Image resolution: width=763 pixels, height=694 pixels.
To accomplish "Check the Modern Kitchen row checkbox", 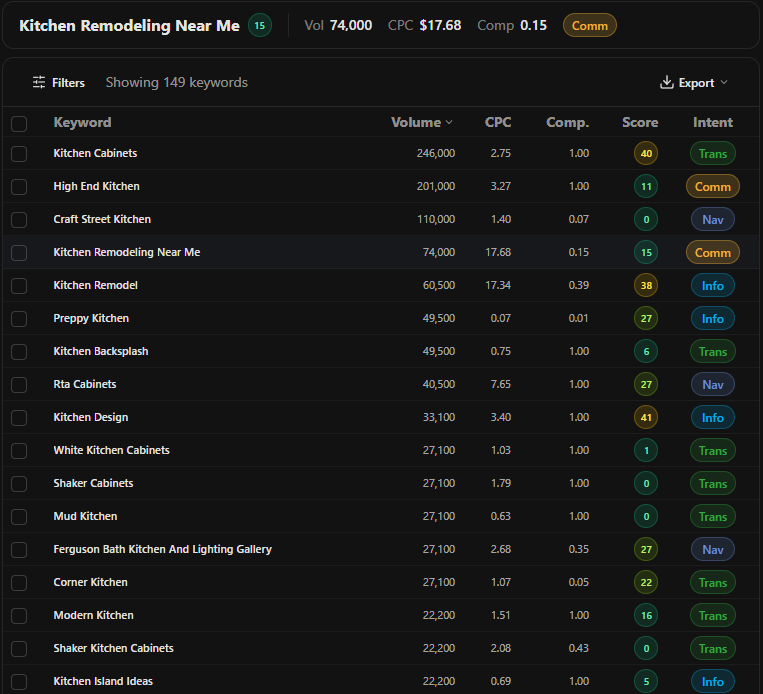I will click(19, 616).
